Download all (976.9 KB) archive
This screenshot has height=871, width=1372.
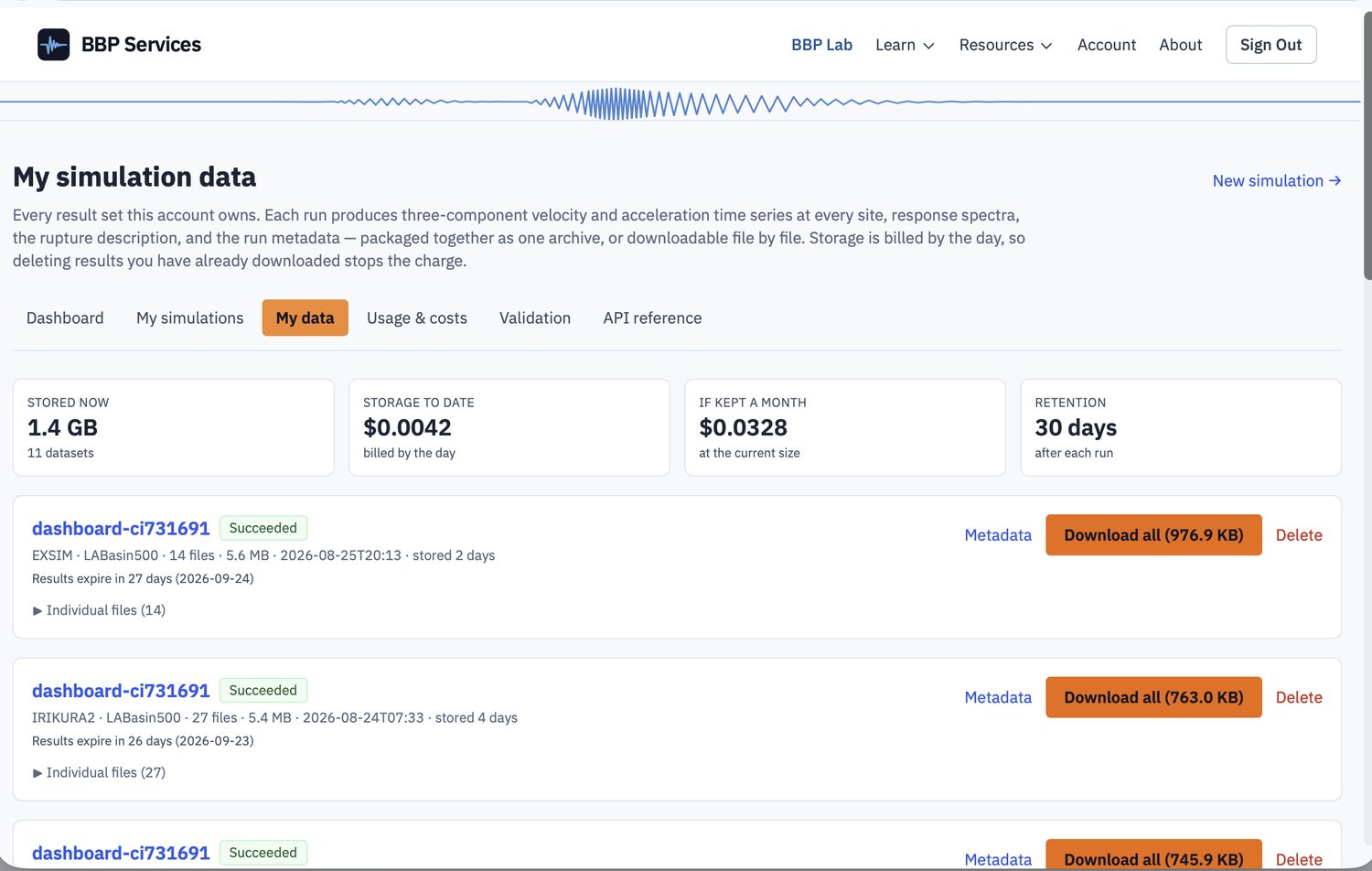click(1153, 535)
